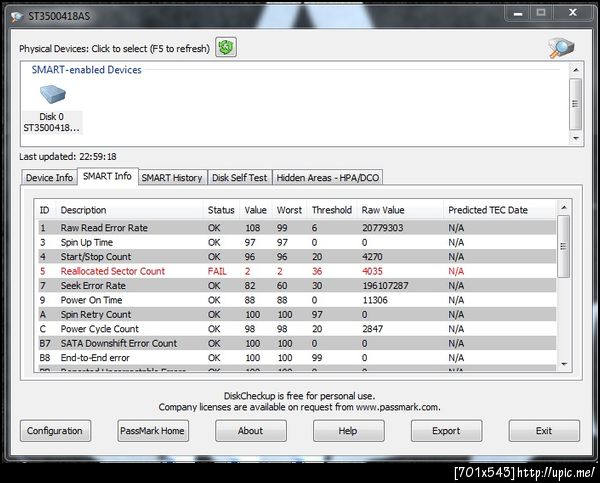The height and width of the screenshot is (483, 600).
Task: Select the SATA Downshift Error Count row
Action: pyautogui.click(x=297, y=343)
